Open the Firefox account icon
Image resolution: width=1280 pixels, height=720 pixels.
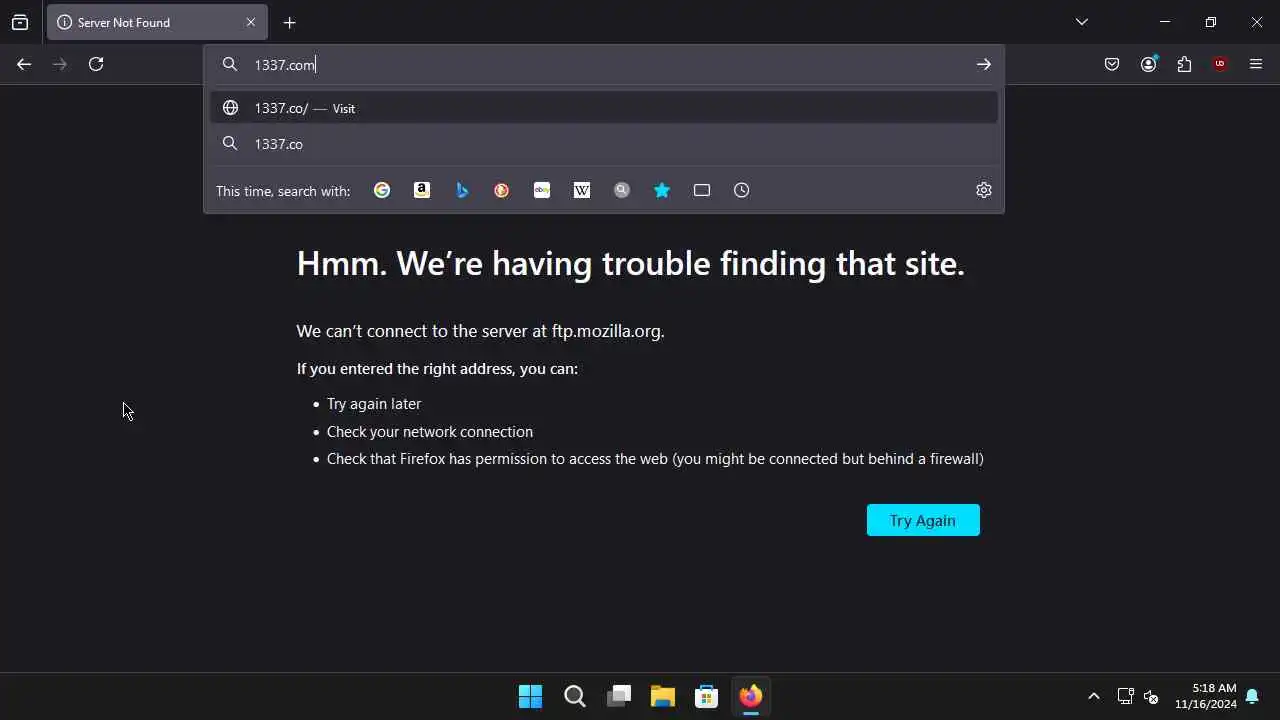[x=1148, y=64]
